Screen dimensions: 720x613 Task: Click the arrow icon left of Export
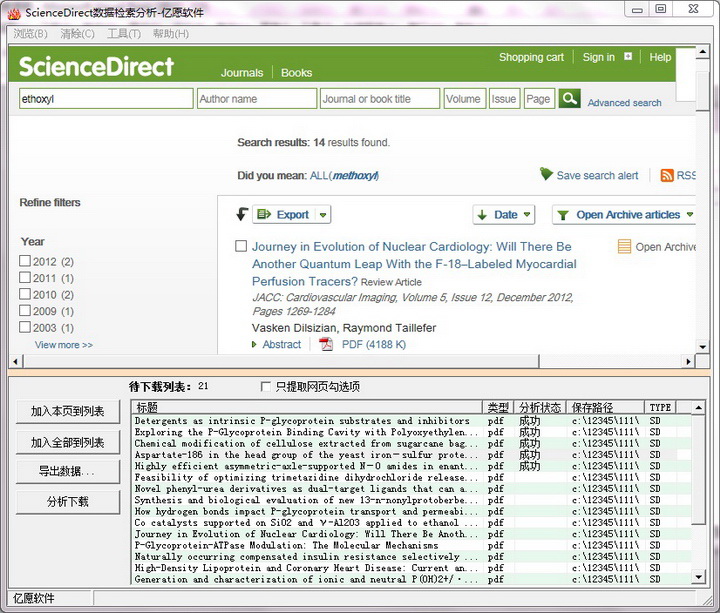pos(241,214)
